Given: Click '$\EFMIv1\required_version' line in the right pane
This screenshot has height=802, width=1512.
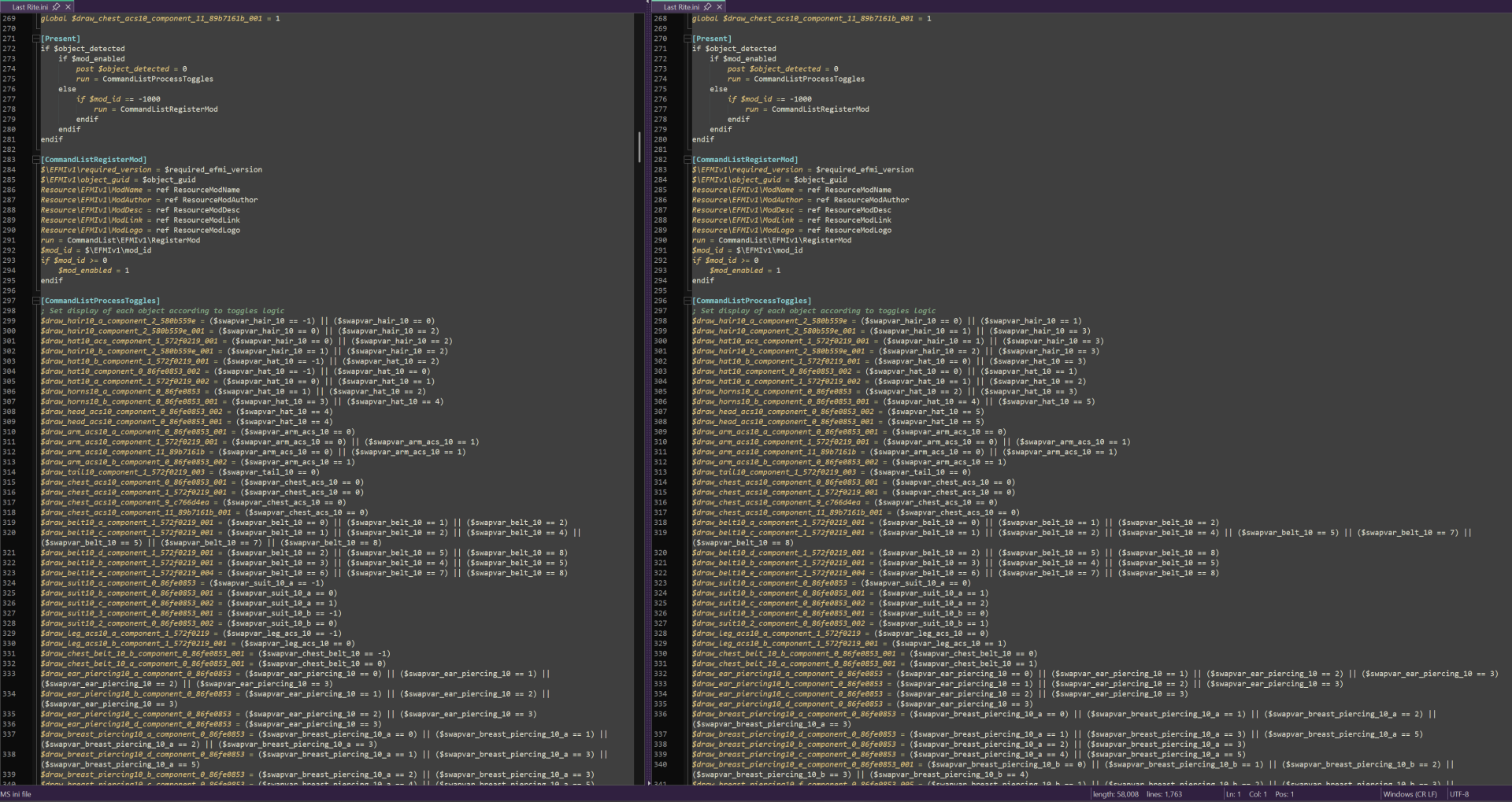Looking at the screenshot, I should [803, 170].
